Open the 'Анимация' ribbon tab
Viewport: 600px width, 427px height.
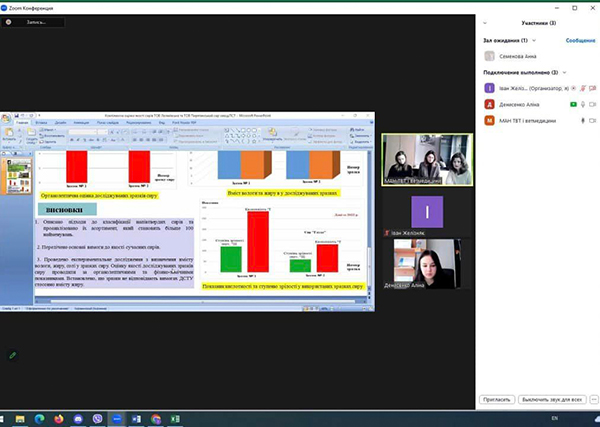81,123
